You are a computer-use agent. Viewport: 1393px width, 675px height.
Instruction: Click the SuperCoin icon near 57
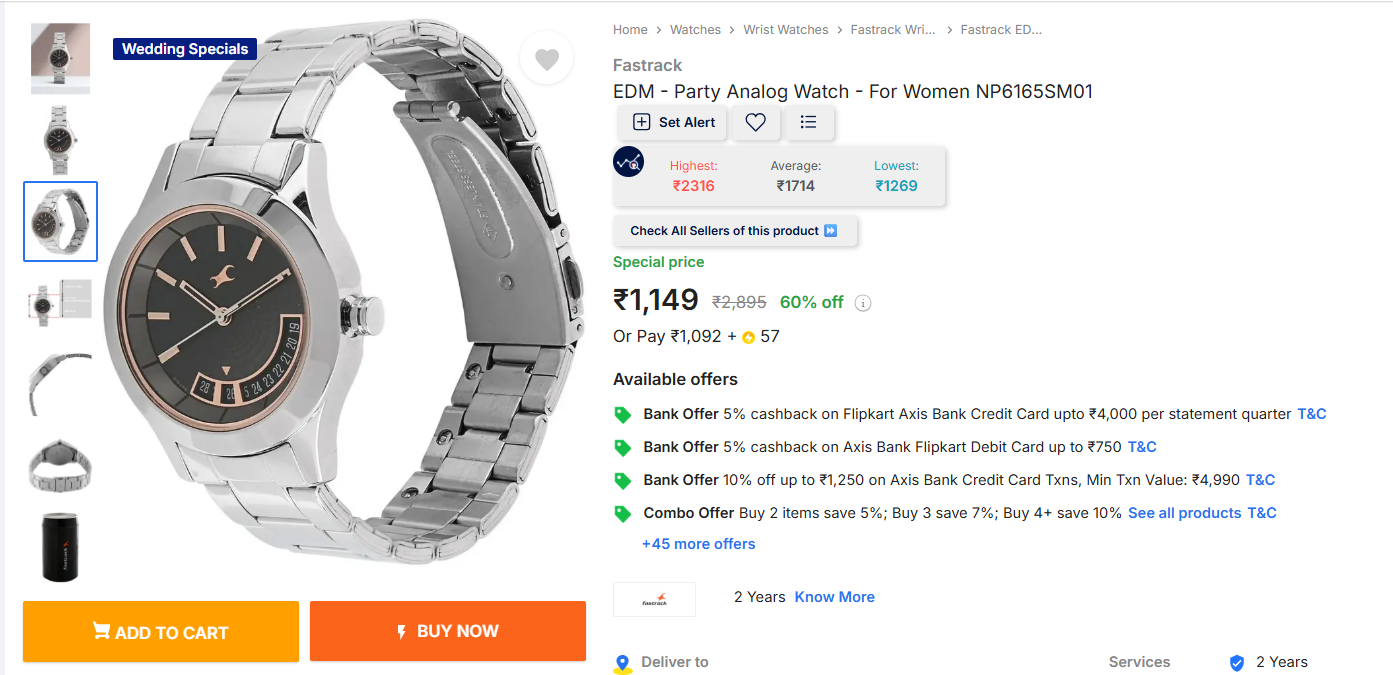pyautogui.click(x=748, y=337)
